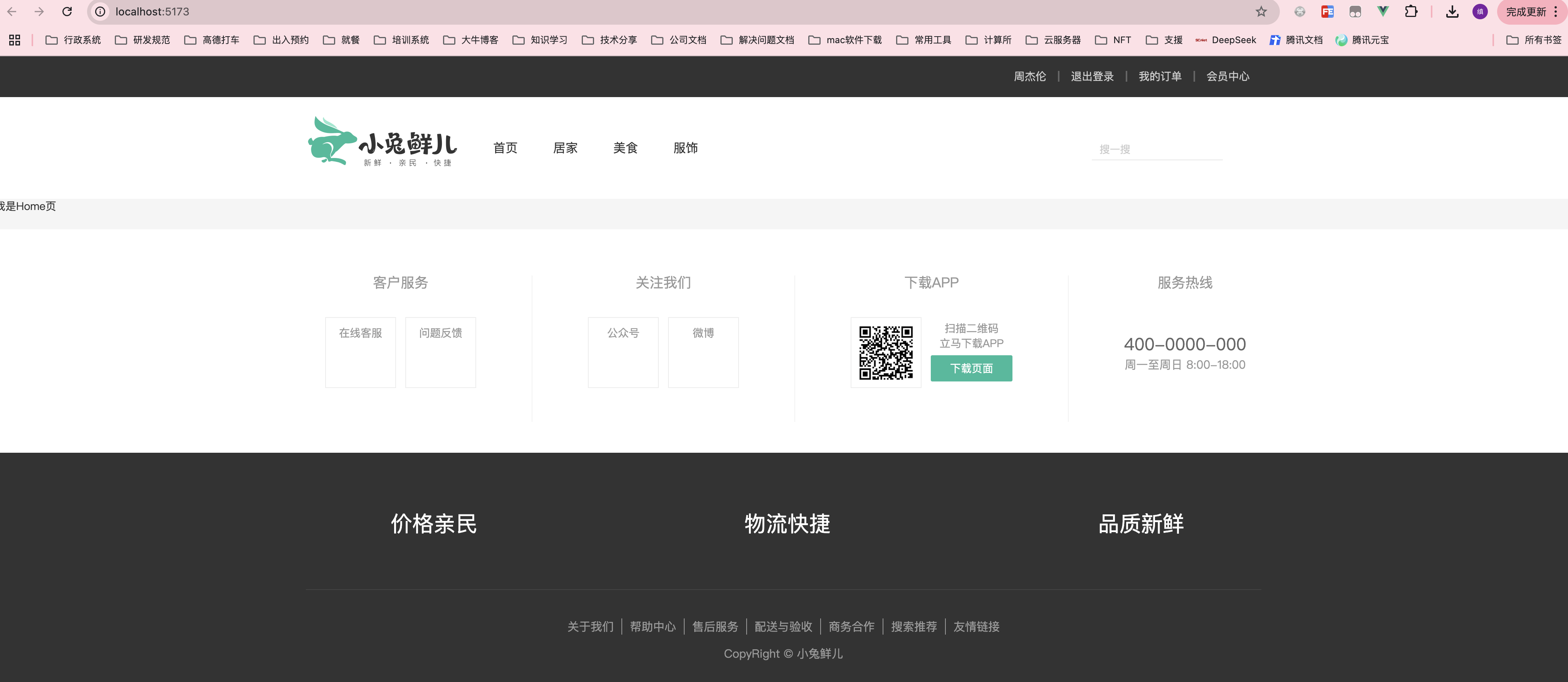Click the purple profile avatar icon
This screenshot has width=1568, height=682.
(x=1480, y=12)
